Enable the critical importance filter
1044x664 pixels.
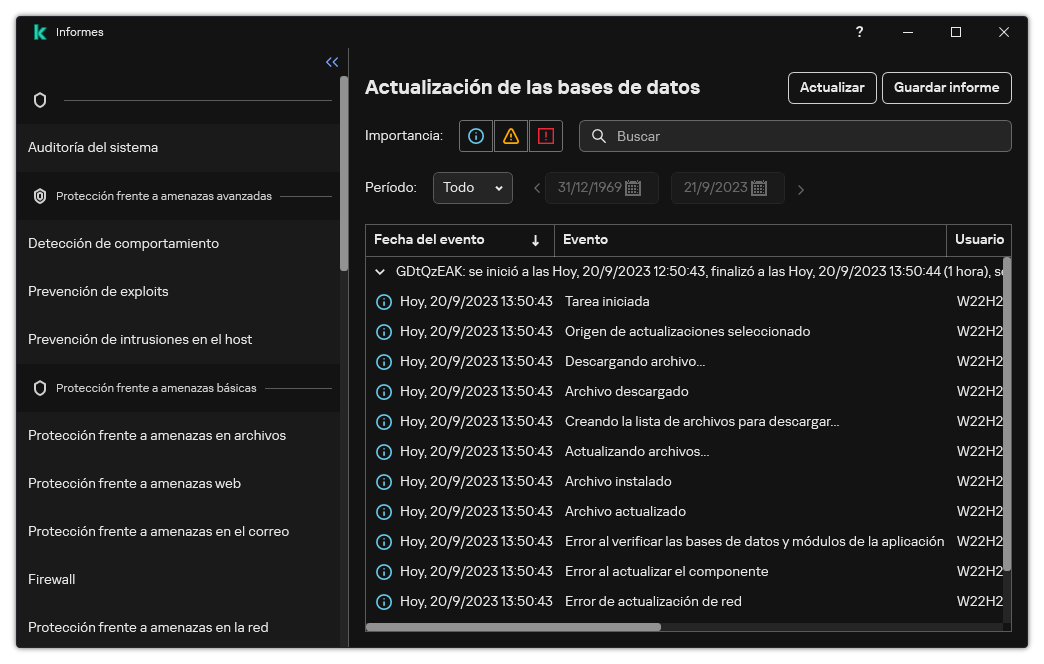coord(546,136)
